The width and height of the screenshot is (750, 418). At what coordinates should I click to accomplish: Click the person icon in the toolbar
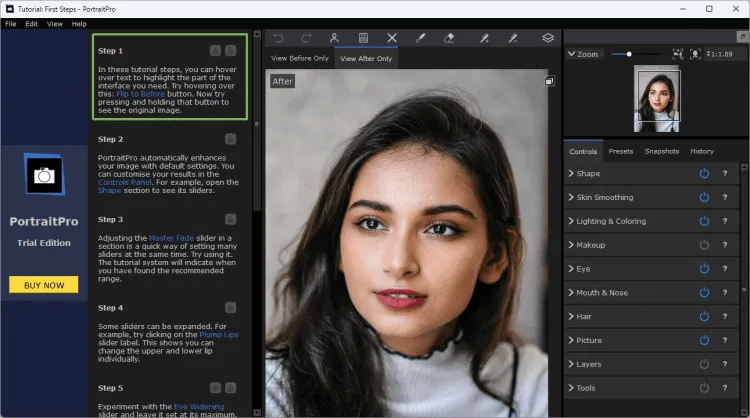coord(335,38)
